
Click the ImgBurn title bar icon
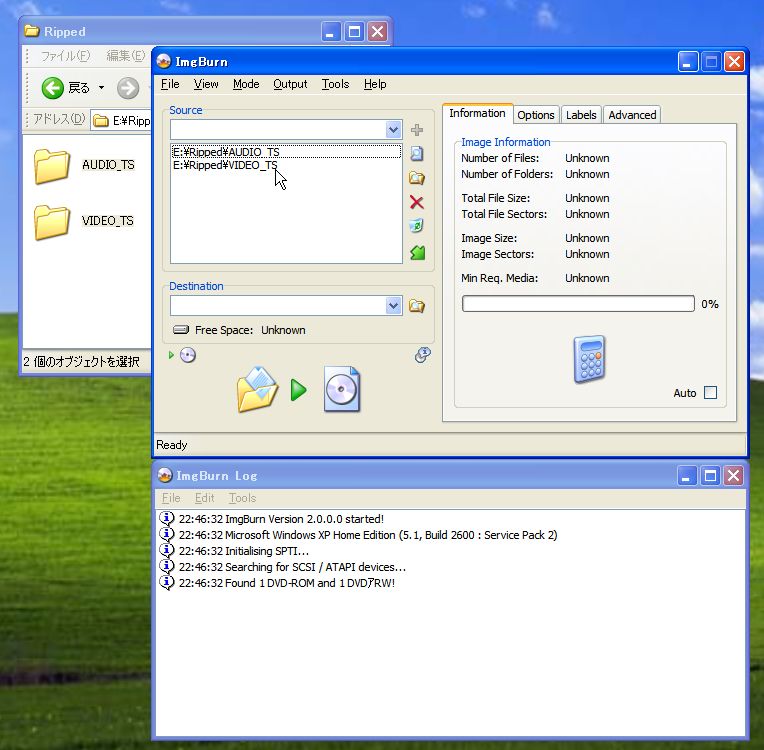(164, 61)
